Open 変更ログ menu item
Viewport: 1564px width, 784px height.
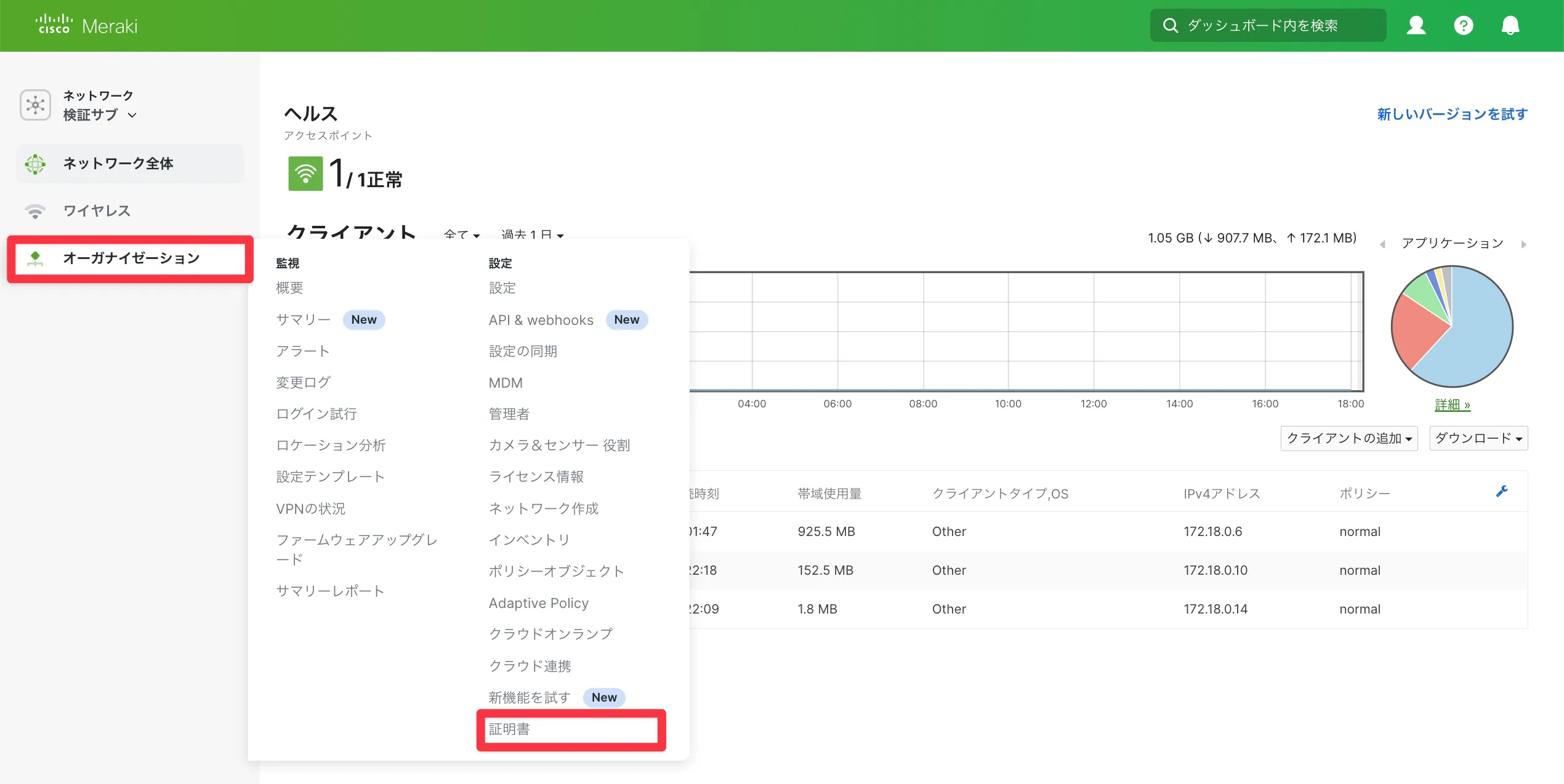303,382
